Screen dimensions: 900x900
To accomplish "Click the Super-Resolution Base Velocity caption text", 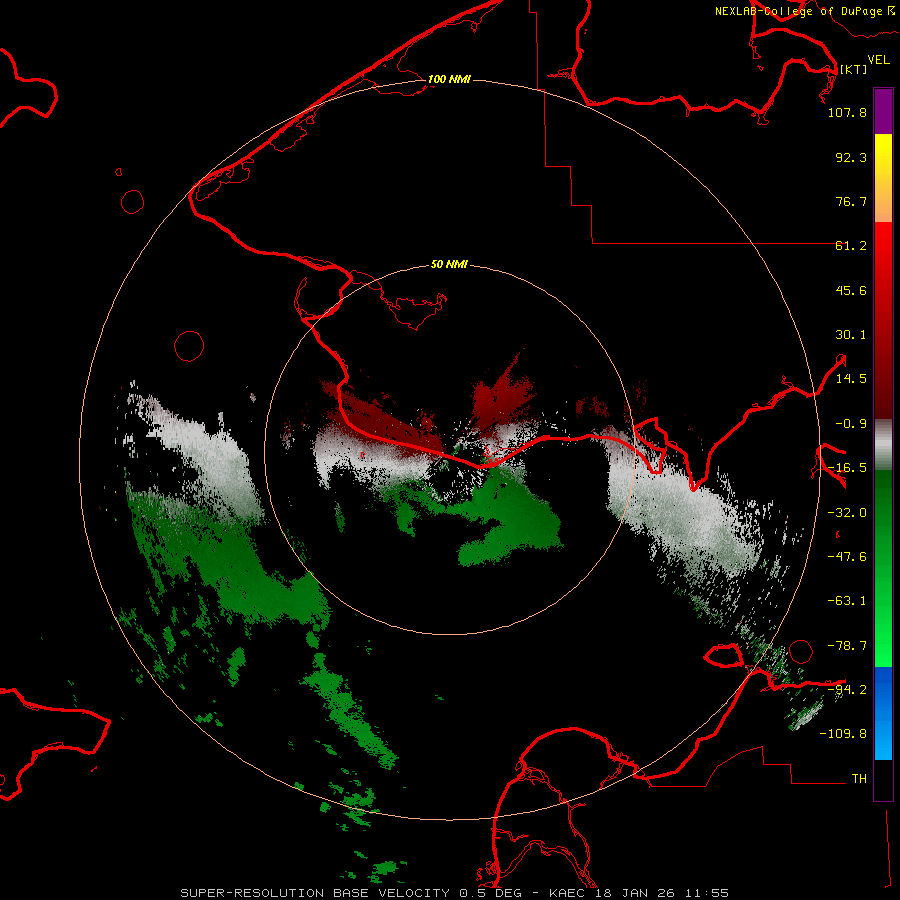I will click(455, 893).
